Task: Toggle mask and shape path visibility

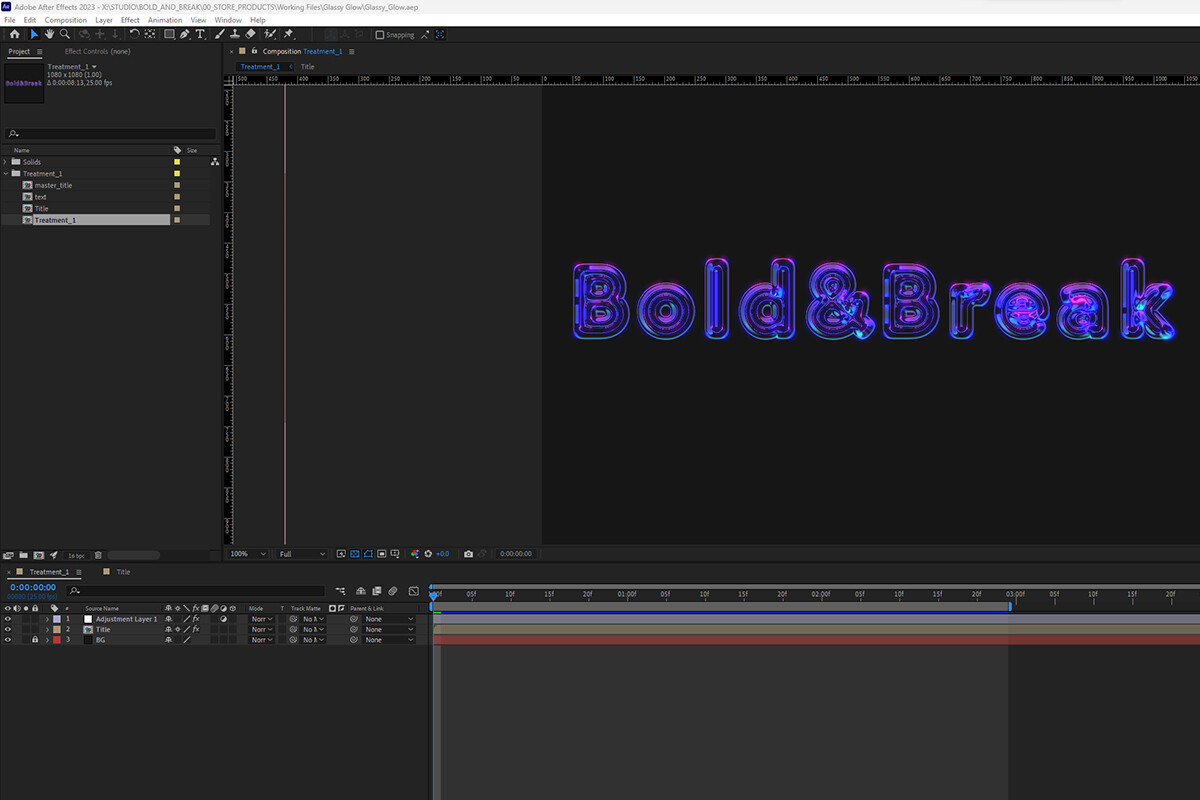Action: coord(368,553)
